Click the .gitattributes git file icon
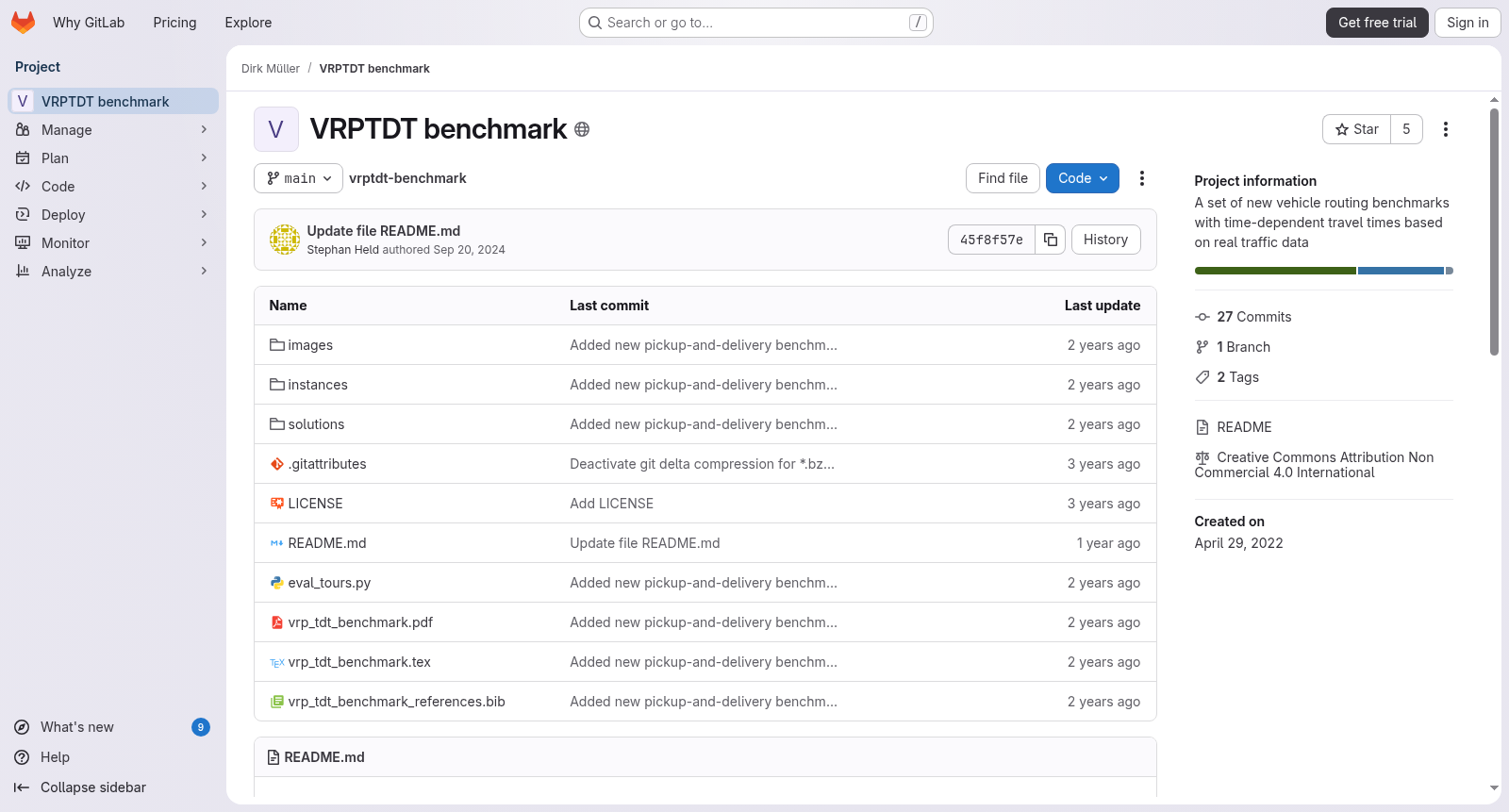This screenshot has height=812, width=1509. pos(277,464)
